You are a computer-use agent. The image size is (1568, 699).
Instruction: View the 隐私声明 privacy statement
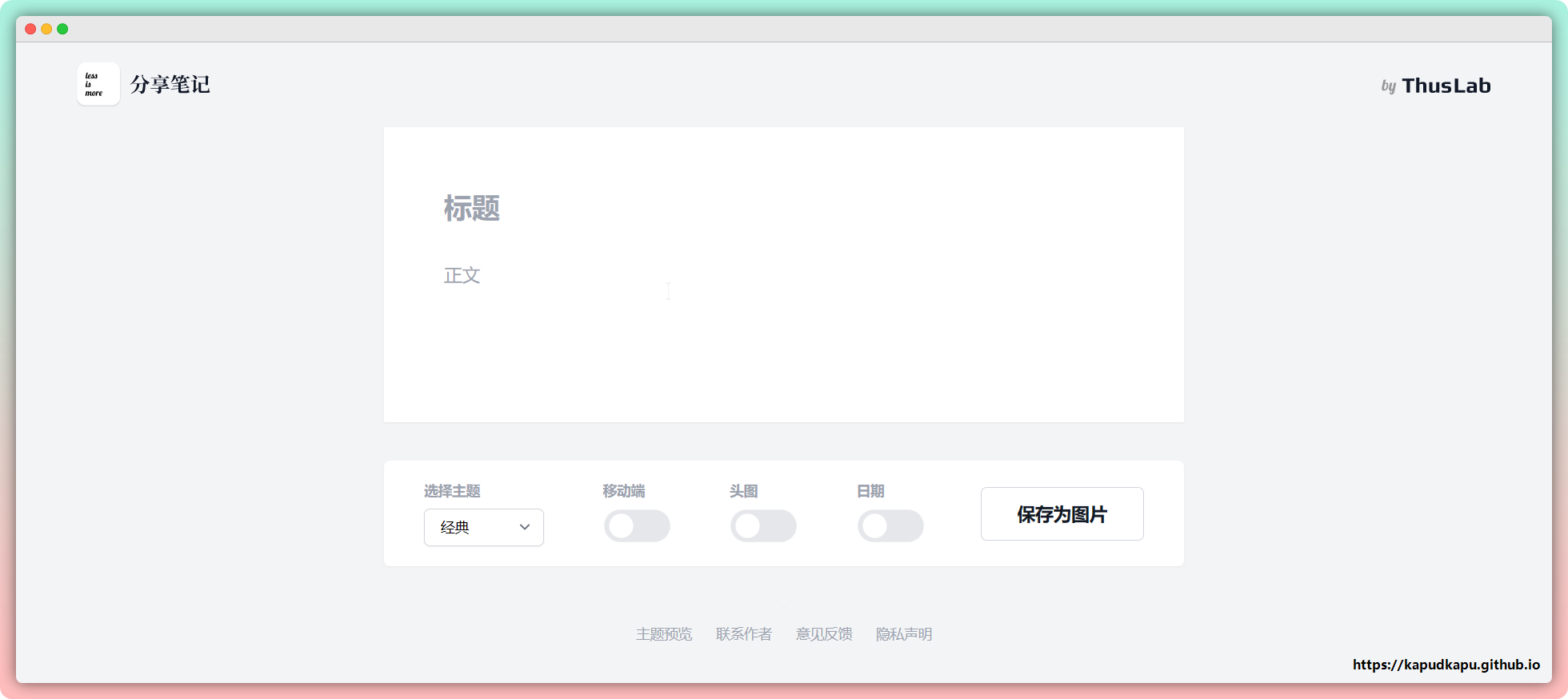tap(904, 634)
